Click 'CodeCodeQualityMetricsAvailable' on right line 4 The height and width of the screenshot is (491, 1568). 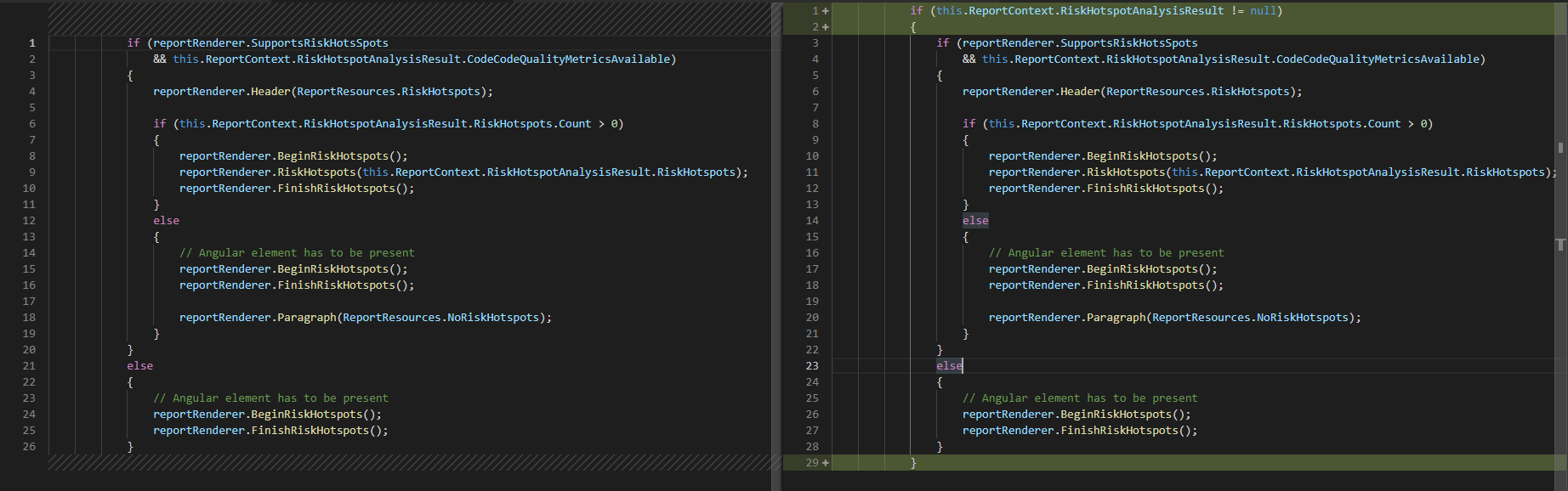pos(1378,59)
